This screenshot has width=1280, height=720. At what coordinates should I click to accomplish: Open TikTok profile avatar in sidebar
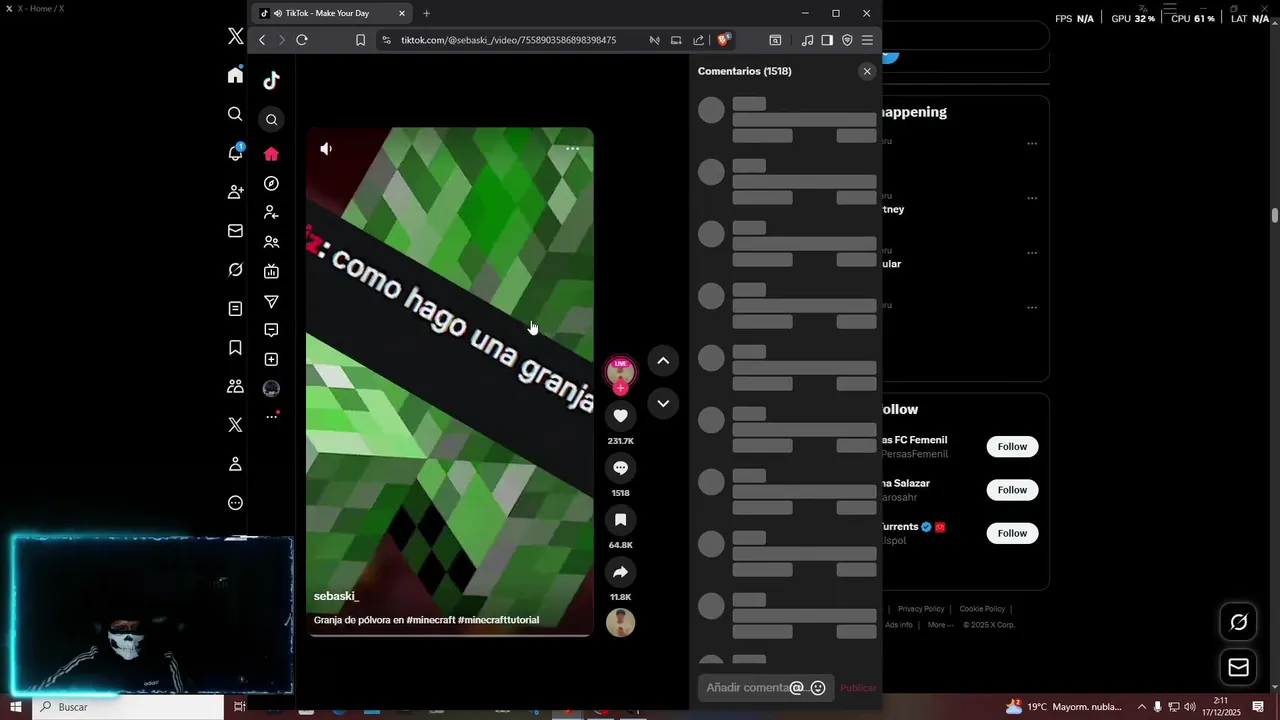pyautogui.click(x=271, y=388)
